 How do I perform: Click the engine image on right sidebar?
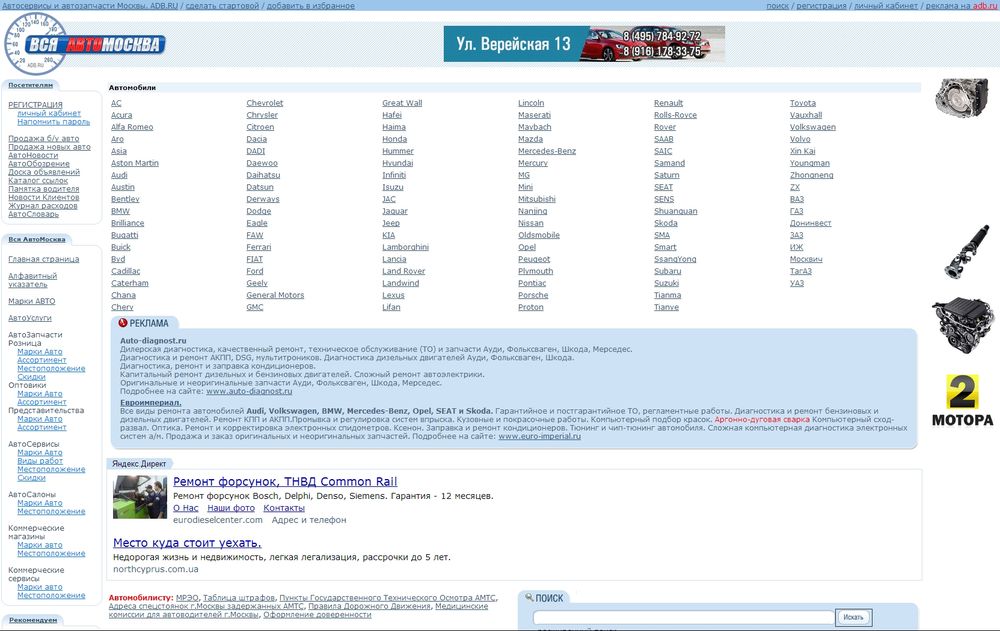pyautogui.click(x=963, y=325)
